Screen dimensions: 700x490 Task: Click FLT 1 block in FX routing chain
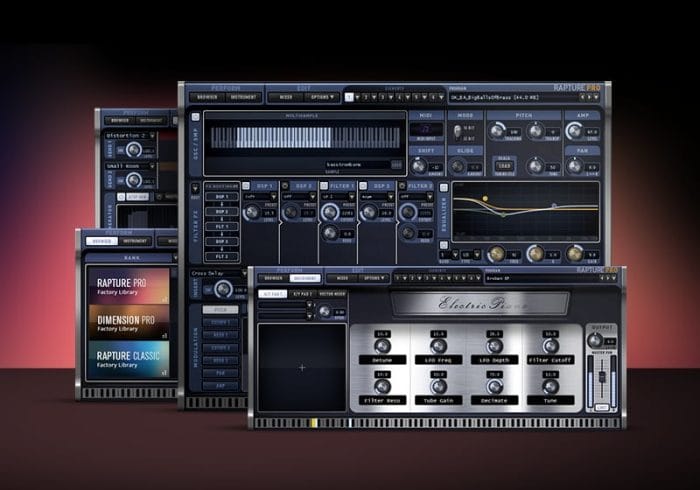[x=222, y=226]
